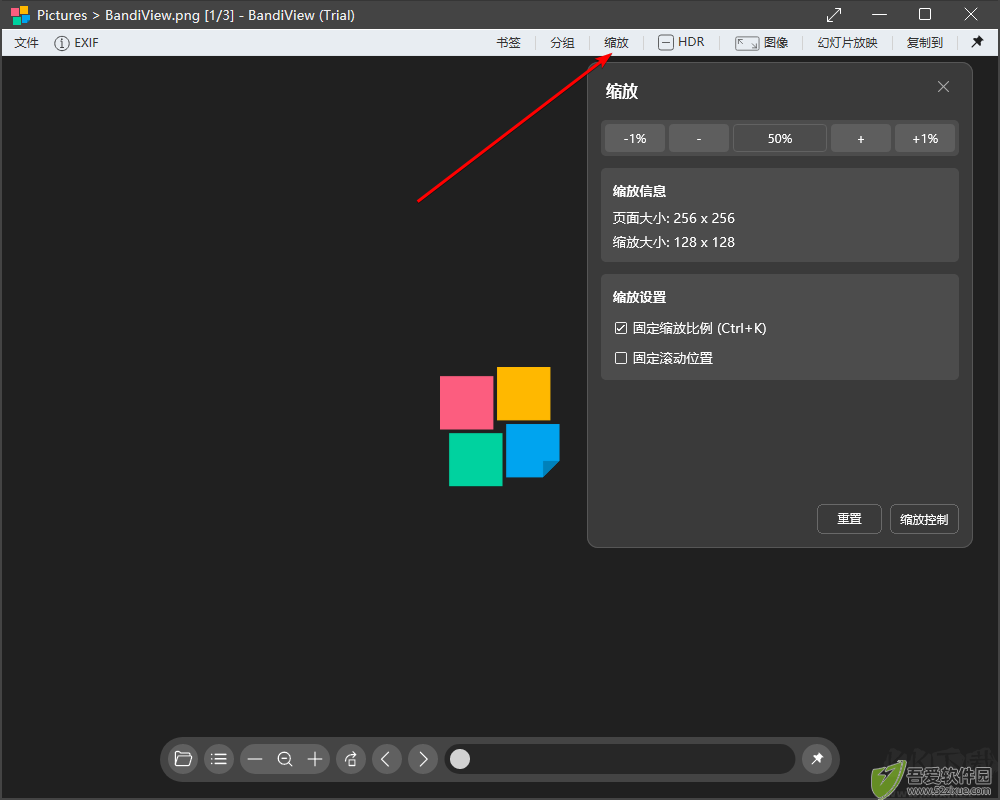The image size is (1000, 800).
Task: Open the 书签 bookmarks menu
Action: click(508, 43)
